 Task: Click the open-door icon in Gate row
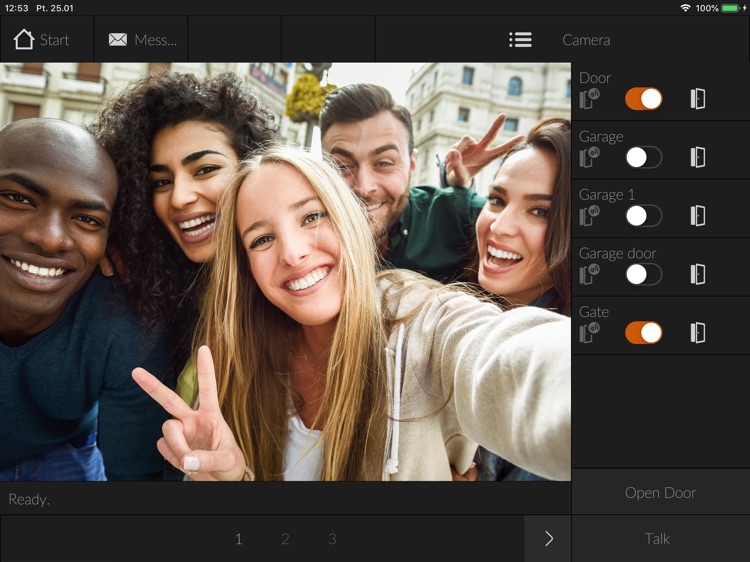[x=698, y=332]
